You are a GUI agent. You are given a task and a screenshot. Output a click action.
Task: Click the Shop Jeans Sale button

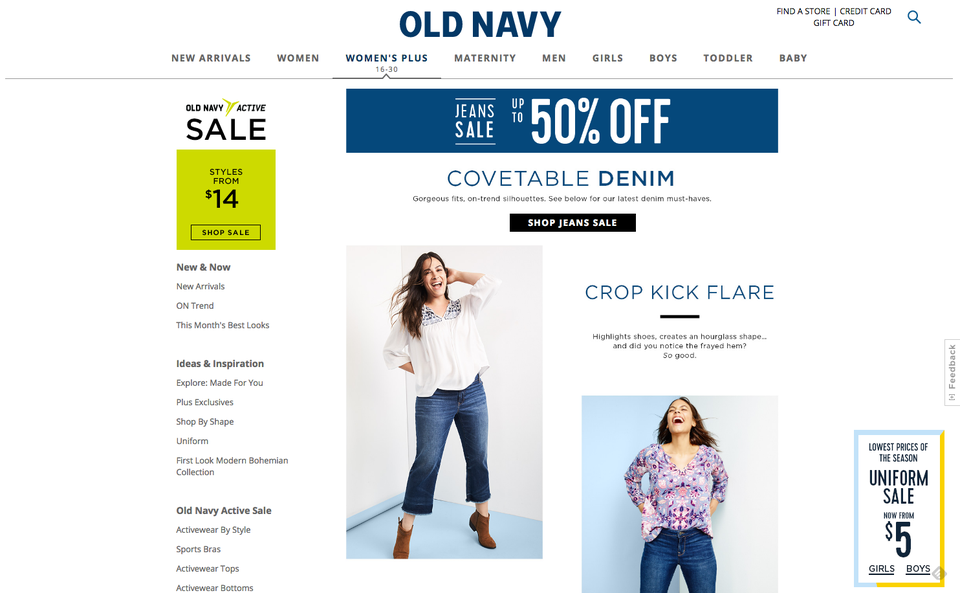(x=572, y=223)
